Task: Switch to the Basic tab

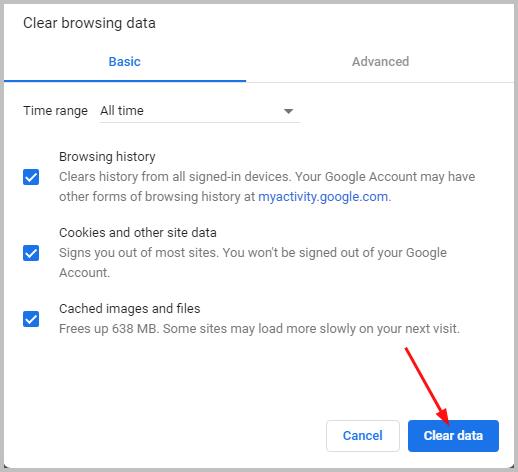Action: click(x=125, y=62)
